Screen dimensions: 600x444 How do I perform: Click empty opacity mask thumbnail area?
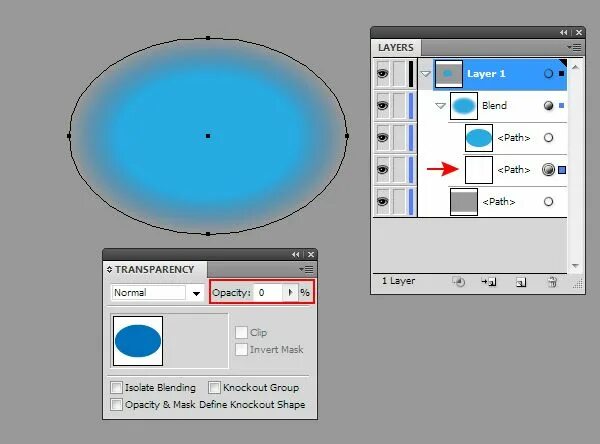click(x=196, y=341)
